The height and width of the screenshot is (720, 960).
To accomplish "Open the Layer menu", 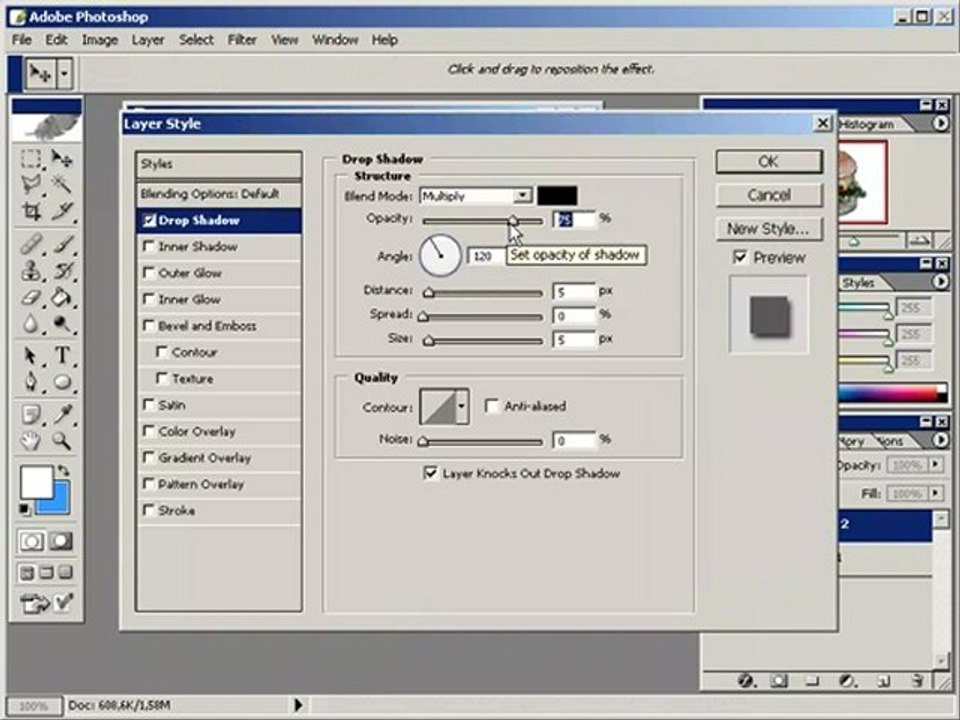I will pyautogui.click(x=148, y=40).
